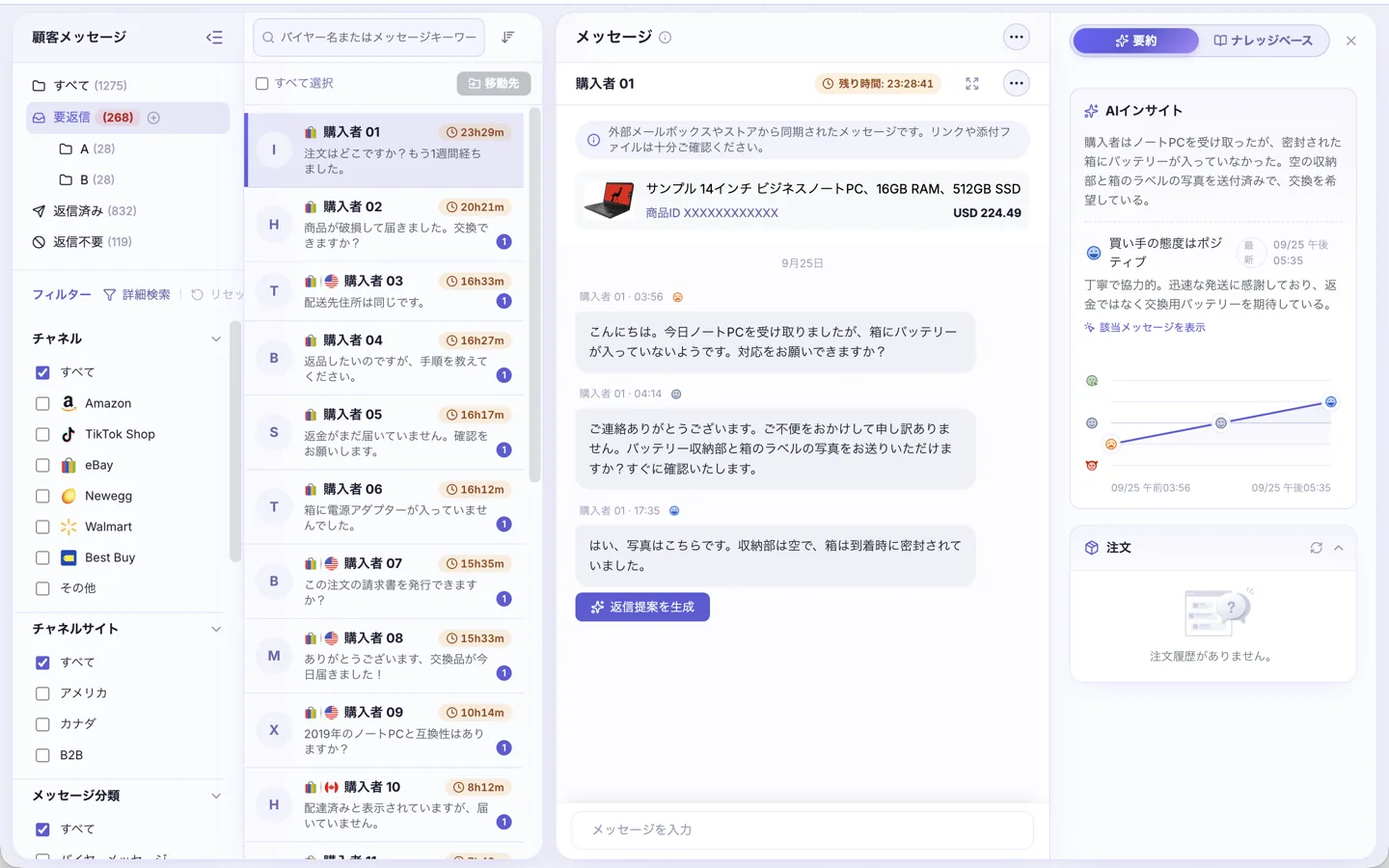The height and width of the screenshot is (868, 1389).
Task: Click the リセット reset filter button
Action: point(216,294)
